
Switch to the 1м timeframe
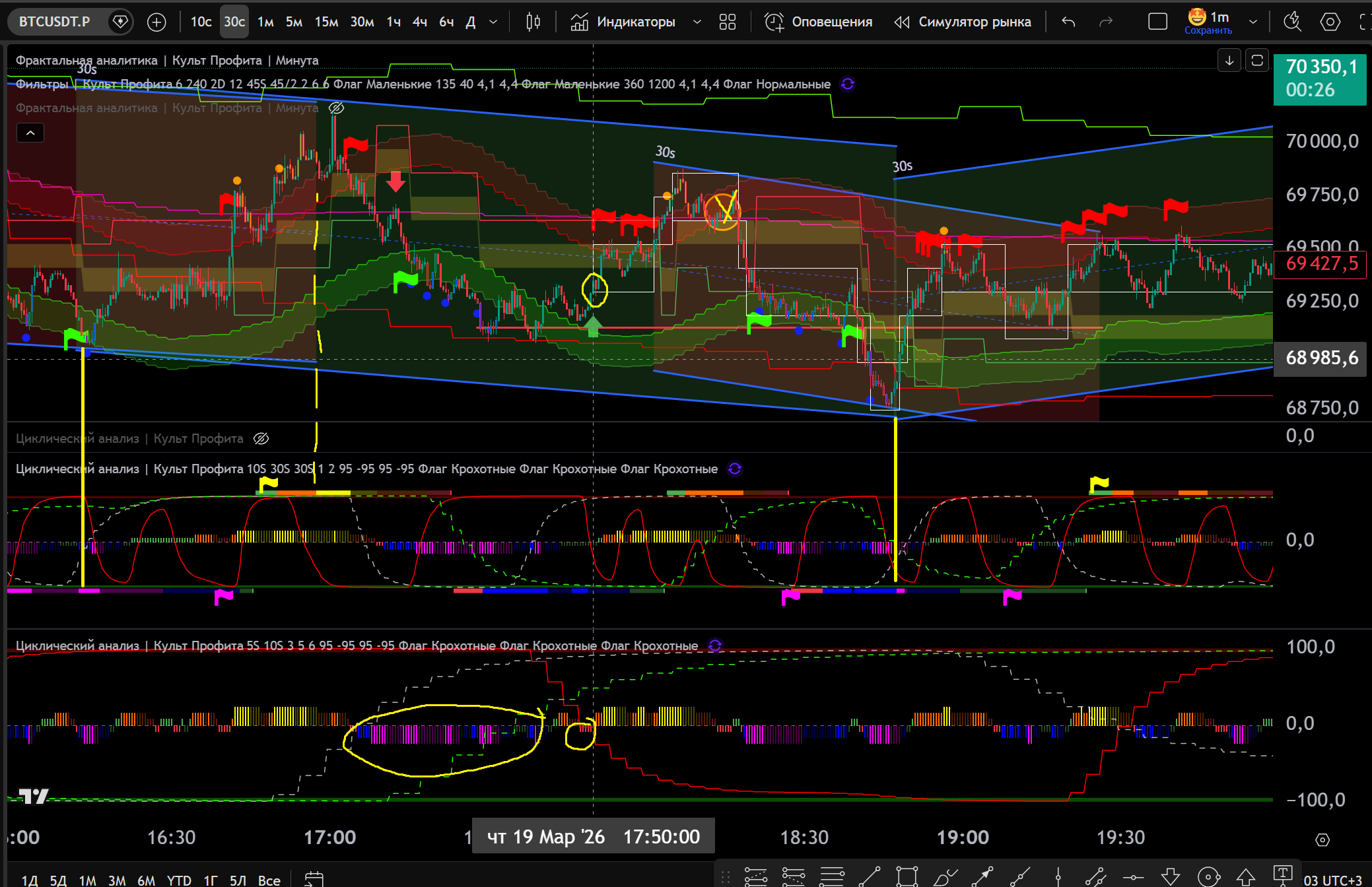click(265, 22)
